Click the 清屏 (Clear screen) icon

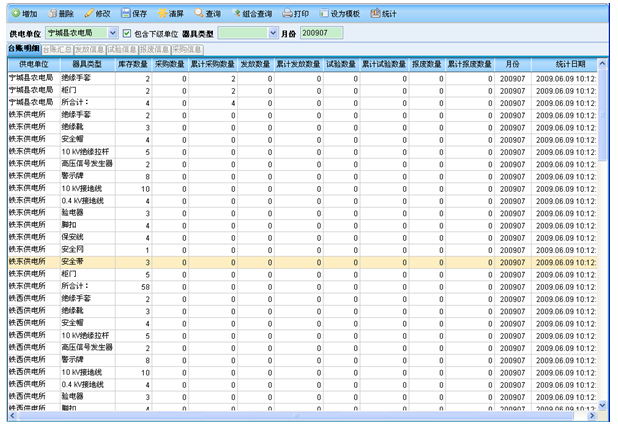coord(162,15)
